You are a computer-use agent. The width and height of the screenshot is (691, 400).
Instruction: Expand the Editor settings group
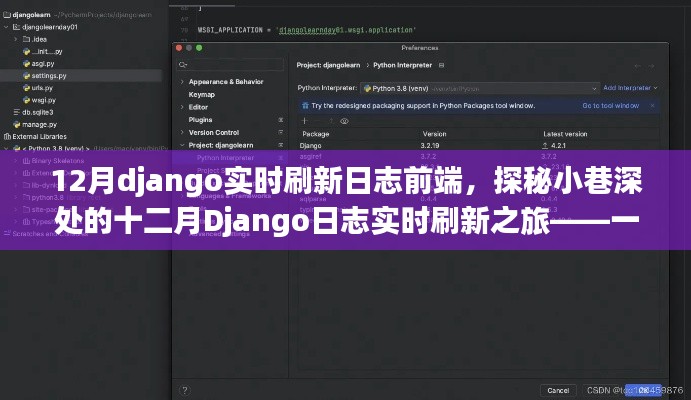click(182, 107)
